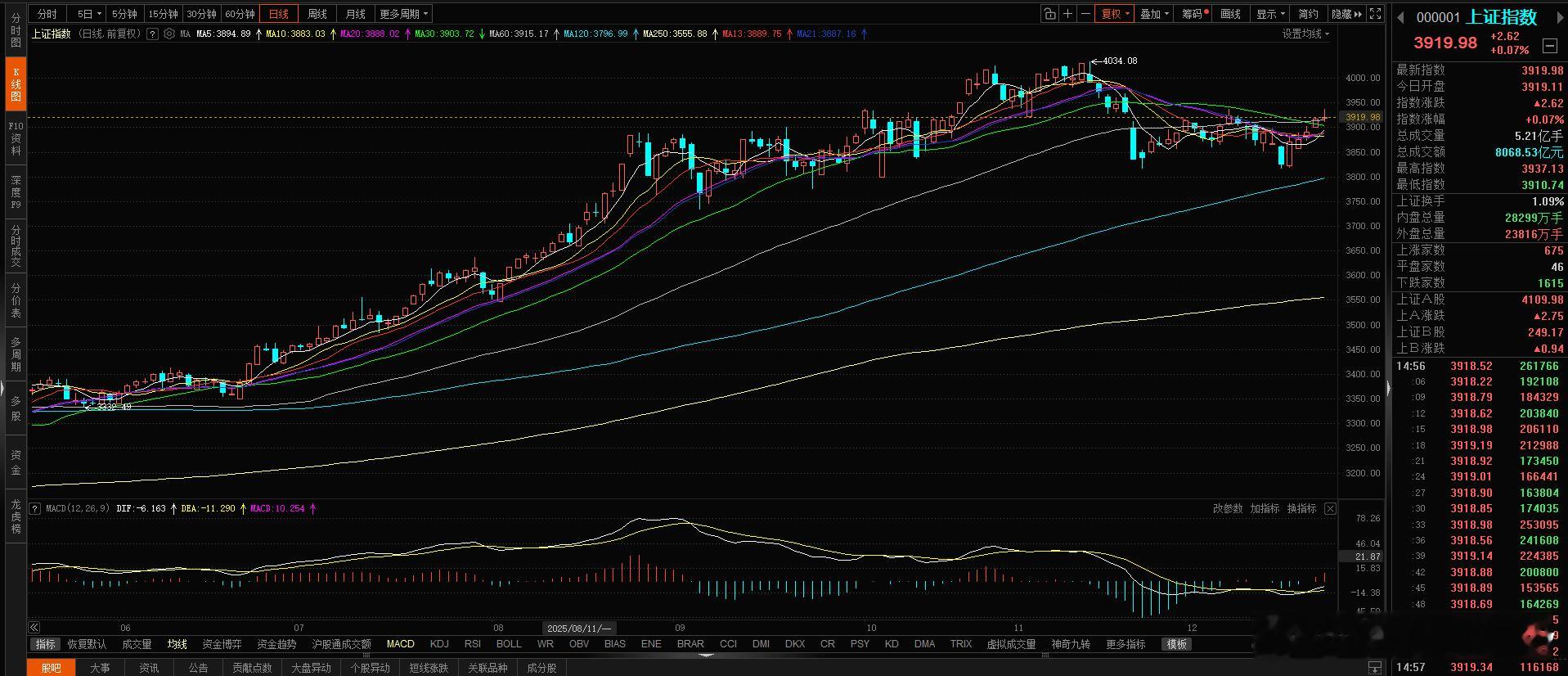Open the MA settings gear icon
Image resolution: width=1568 pixels, height=676 pixels.
click(x=169, y=34)
